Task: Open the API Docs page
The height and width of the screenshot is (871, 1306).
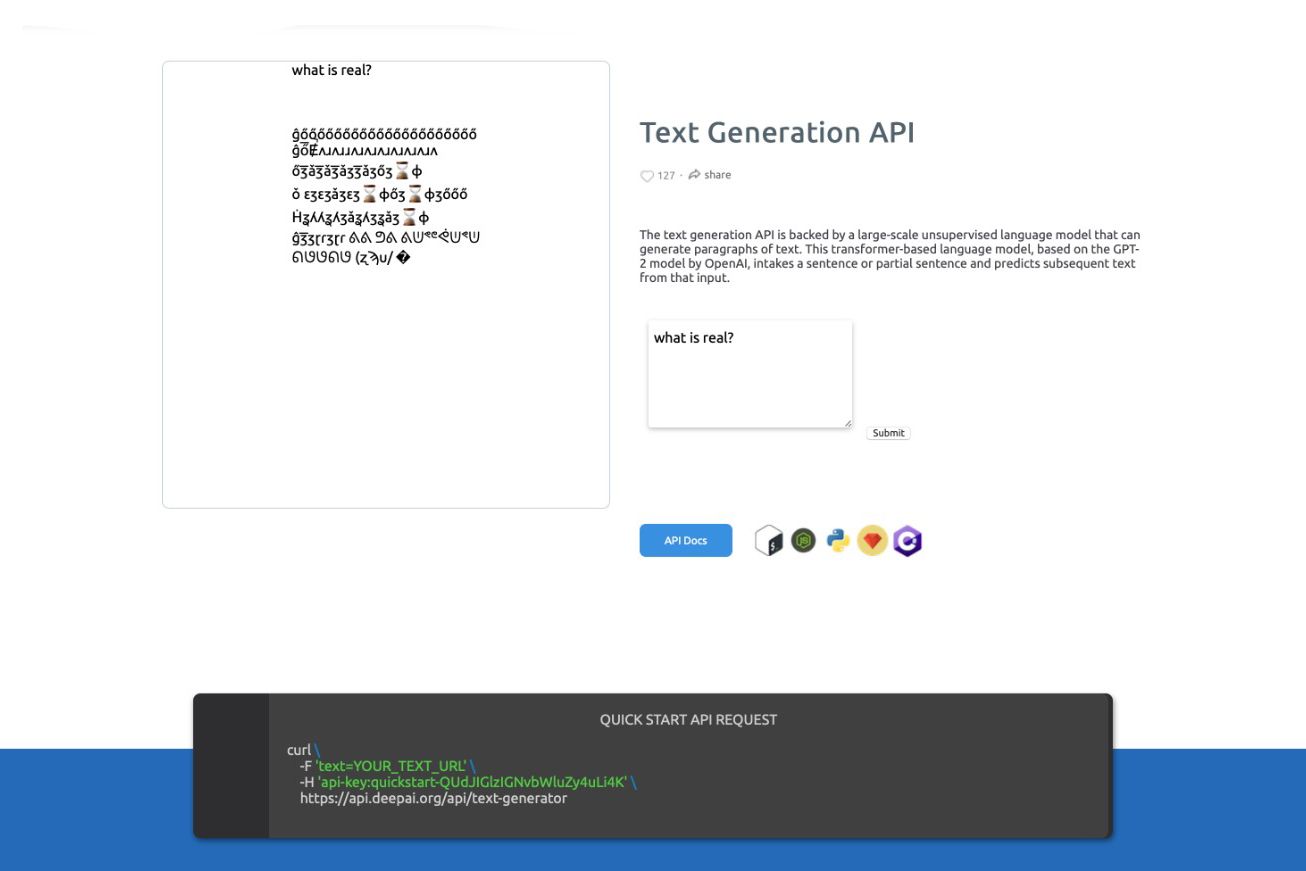Action: tap(686, 540)
